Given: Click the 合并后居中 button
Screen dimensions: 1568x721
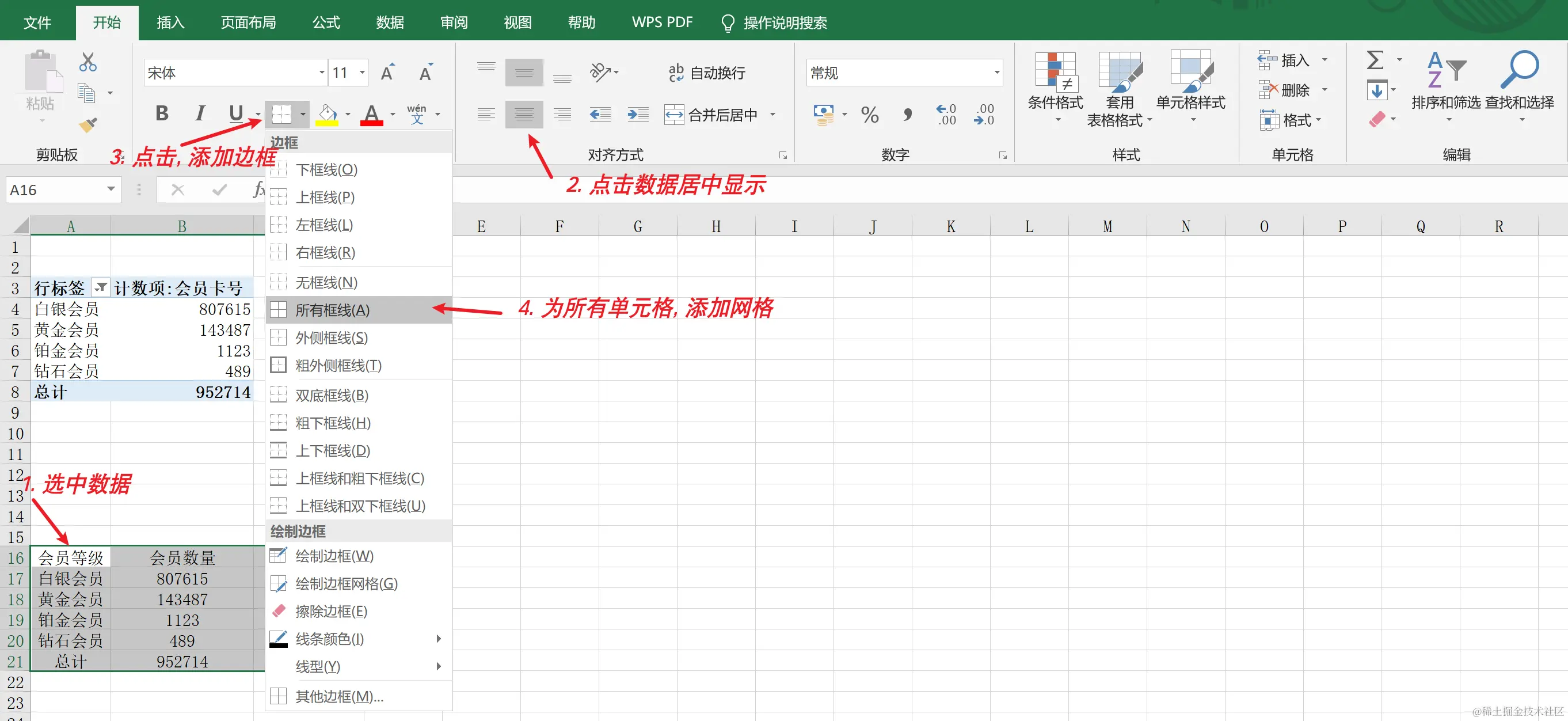Looking at the screenshot, I should tap(711, 115).
